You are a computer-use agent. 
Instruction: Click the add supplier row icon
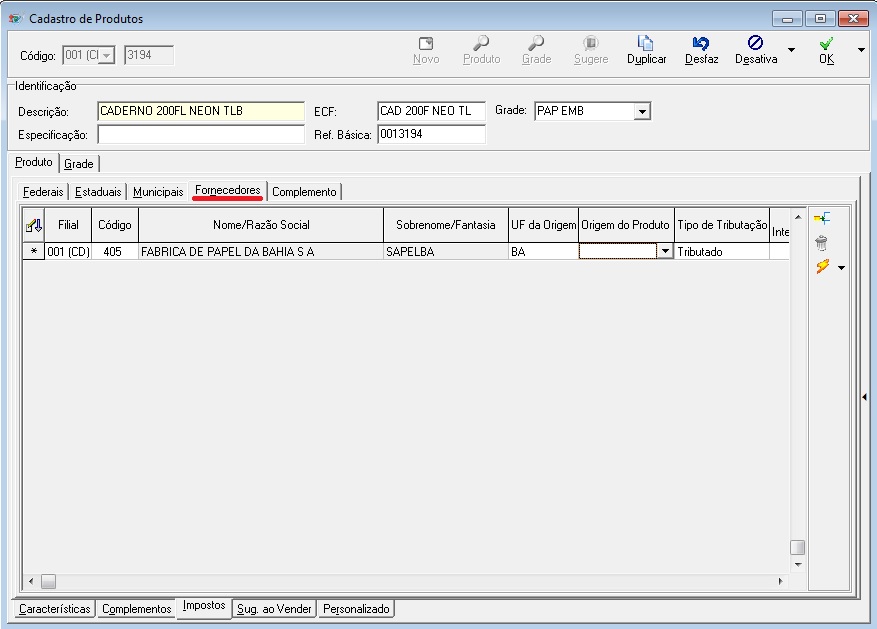point(822,218)
